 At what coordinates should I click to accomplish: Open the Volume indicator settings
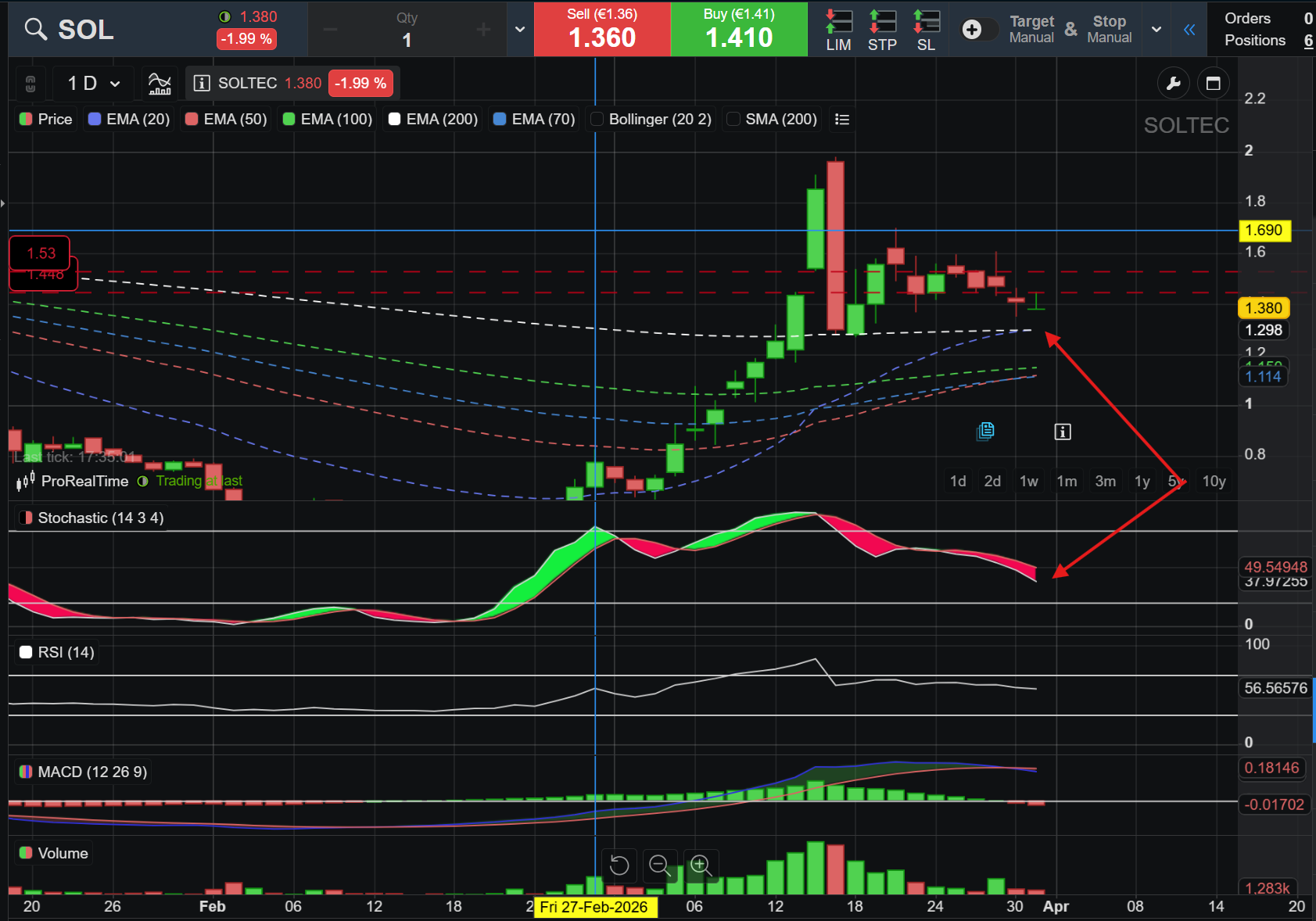point(54,853)
